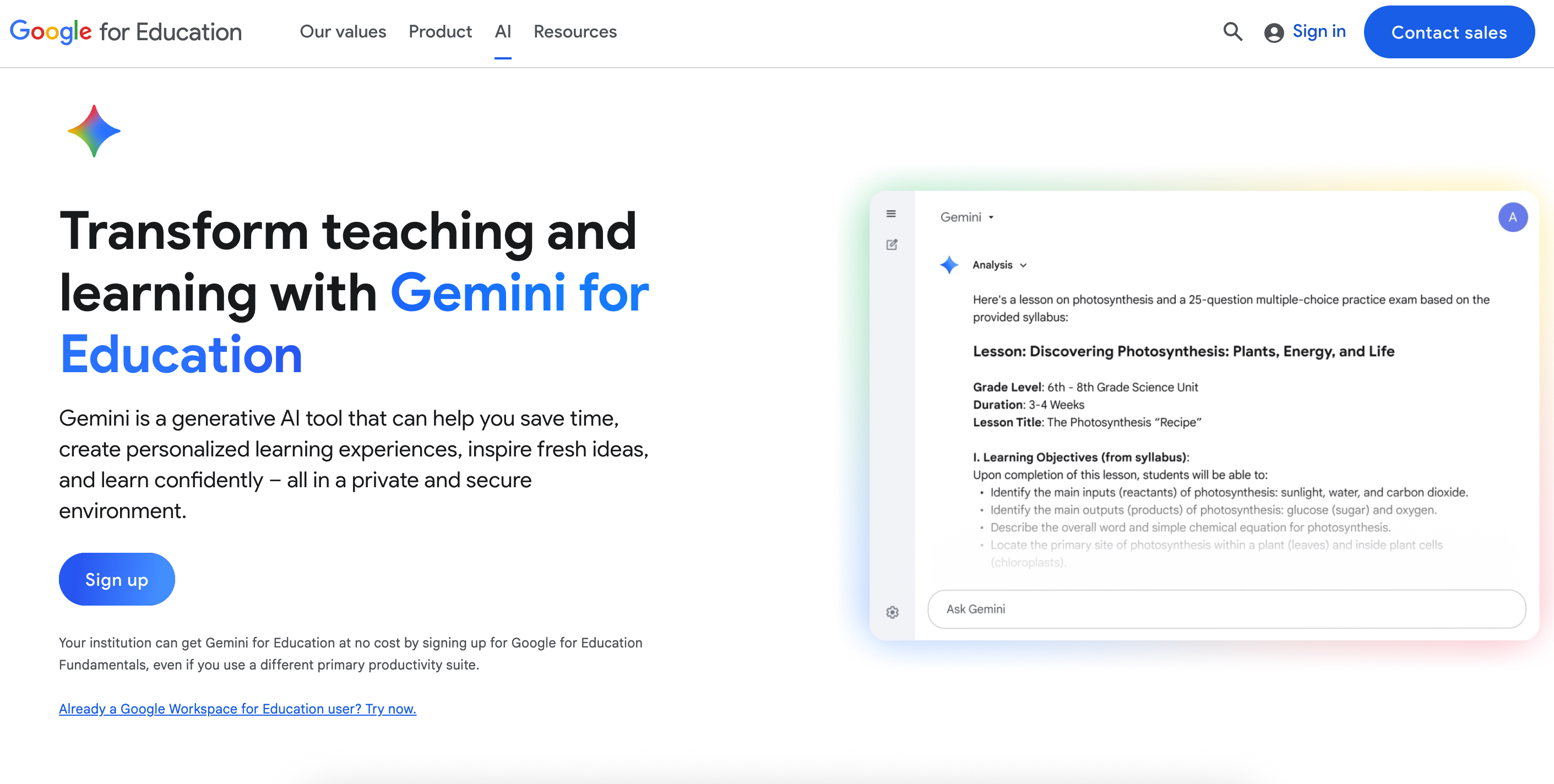The image size is (1554, 784).
Task: Click the Gemini sparkle logo above the headline
Action: tap(94, 130)
